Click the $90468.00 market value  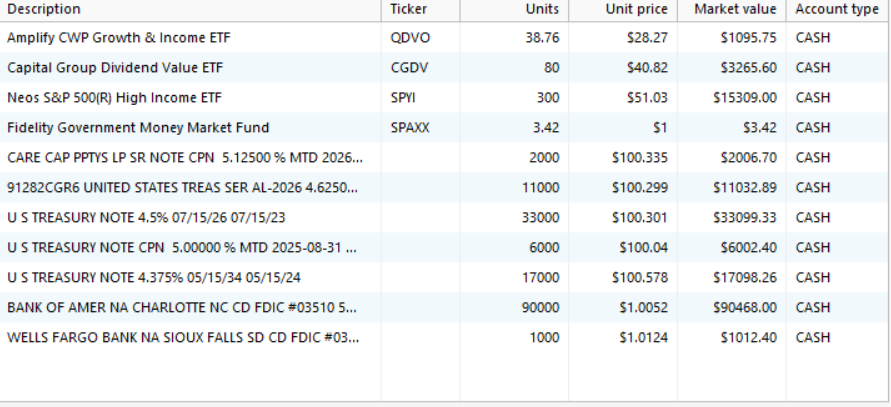[x=745, y=308]
